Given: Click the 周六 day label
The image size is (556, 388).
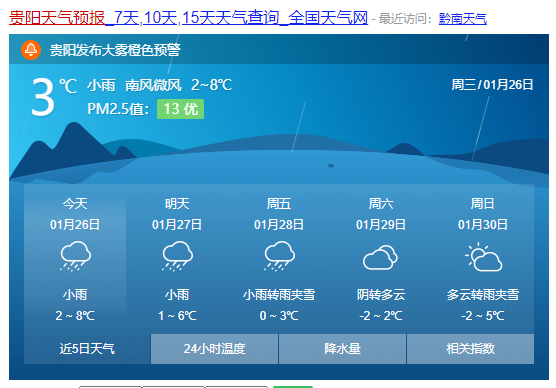Looking at the screenshot, I should click(381, 204).
